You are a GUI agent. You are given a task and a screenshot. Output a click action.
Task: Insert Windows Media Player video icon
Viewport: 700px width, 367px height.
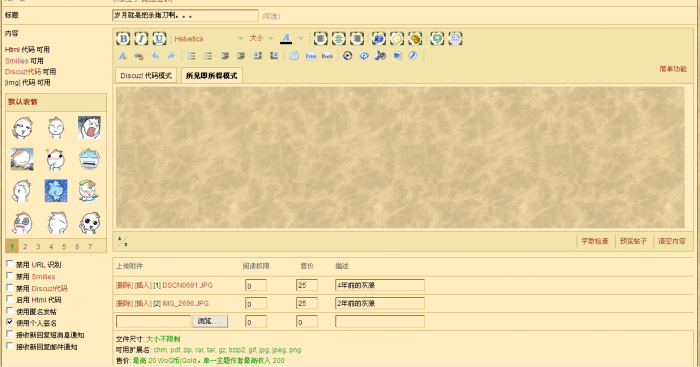[347, 56]
